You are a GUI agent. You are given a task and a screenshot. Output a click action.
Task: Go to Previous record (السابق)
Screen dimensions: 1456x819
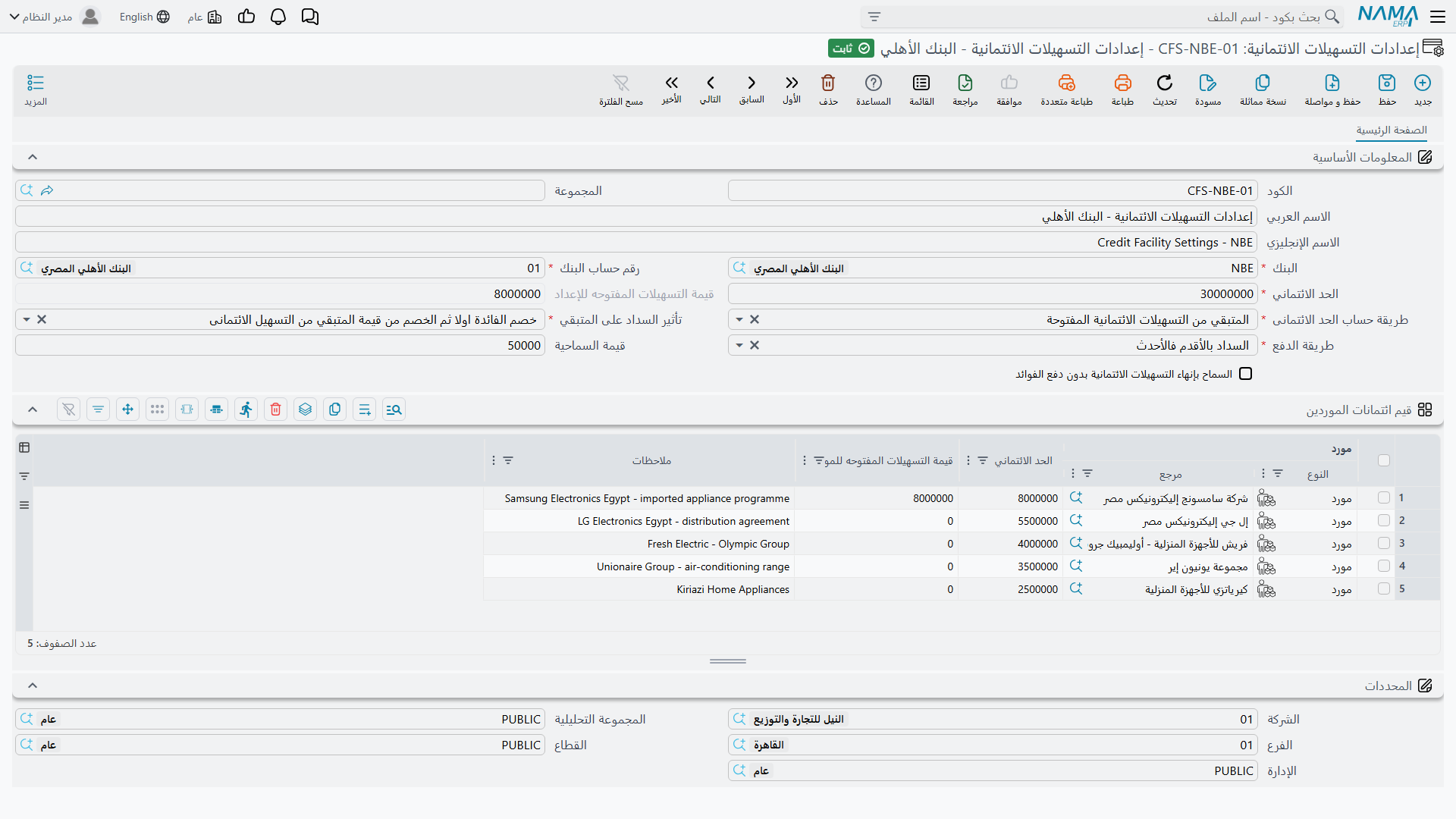[x=752, y=89]
